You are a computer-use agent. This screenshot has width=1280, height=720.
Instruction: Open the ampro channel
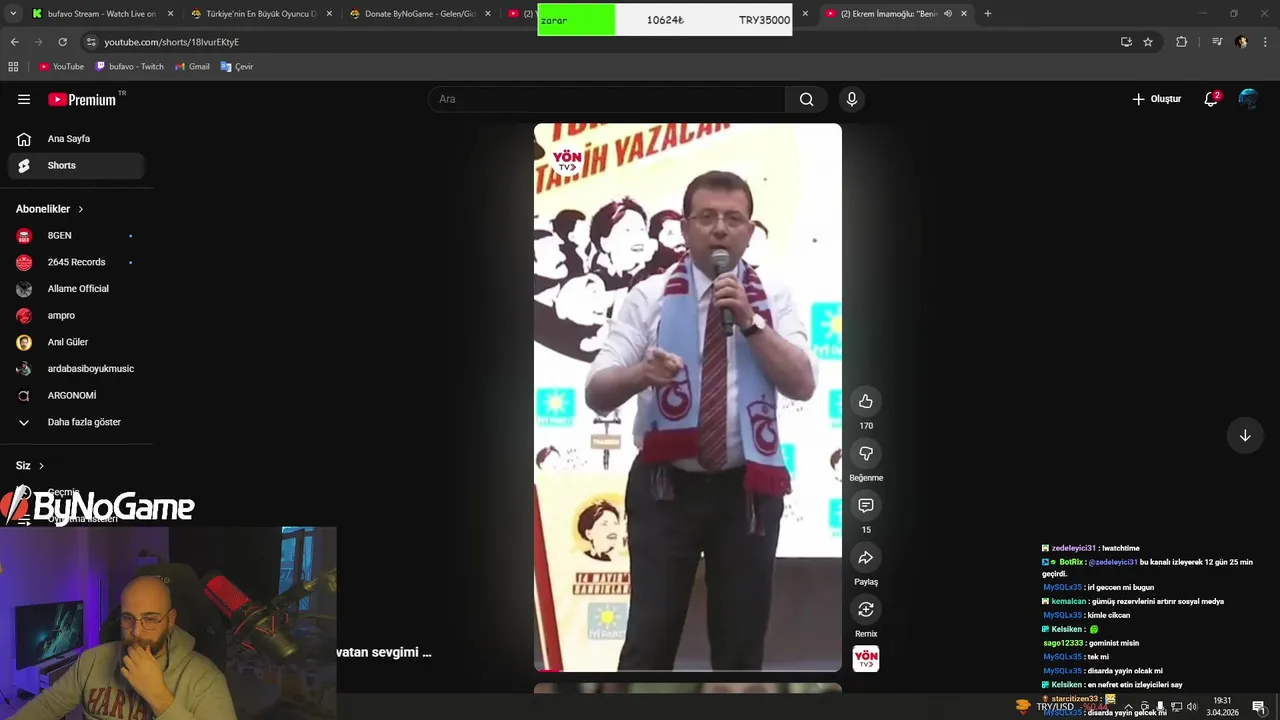76,315
